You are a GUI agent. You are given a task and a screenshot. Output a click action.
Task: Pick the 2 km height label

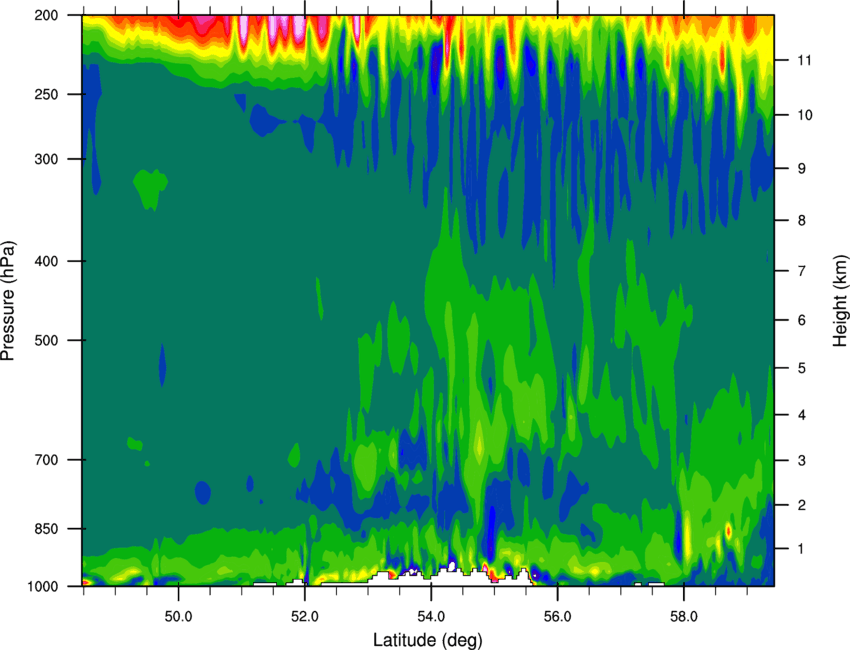pos(802,505)
